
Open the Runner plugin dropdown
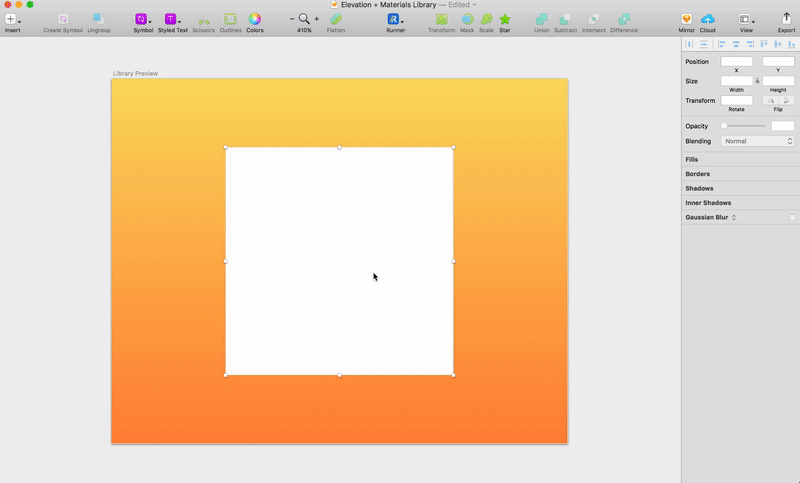click(395, 20)
